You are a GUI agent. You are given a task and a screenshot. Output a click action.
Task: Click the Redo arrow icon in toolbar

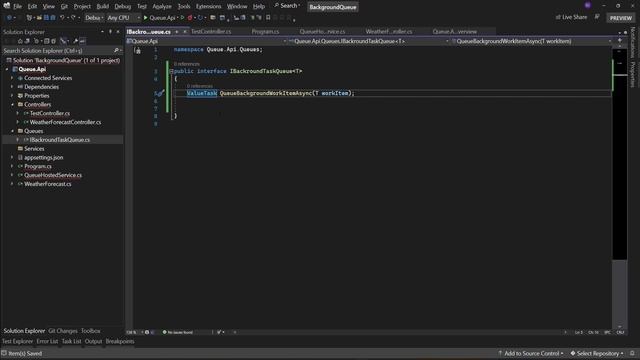pos(73,18)
